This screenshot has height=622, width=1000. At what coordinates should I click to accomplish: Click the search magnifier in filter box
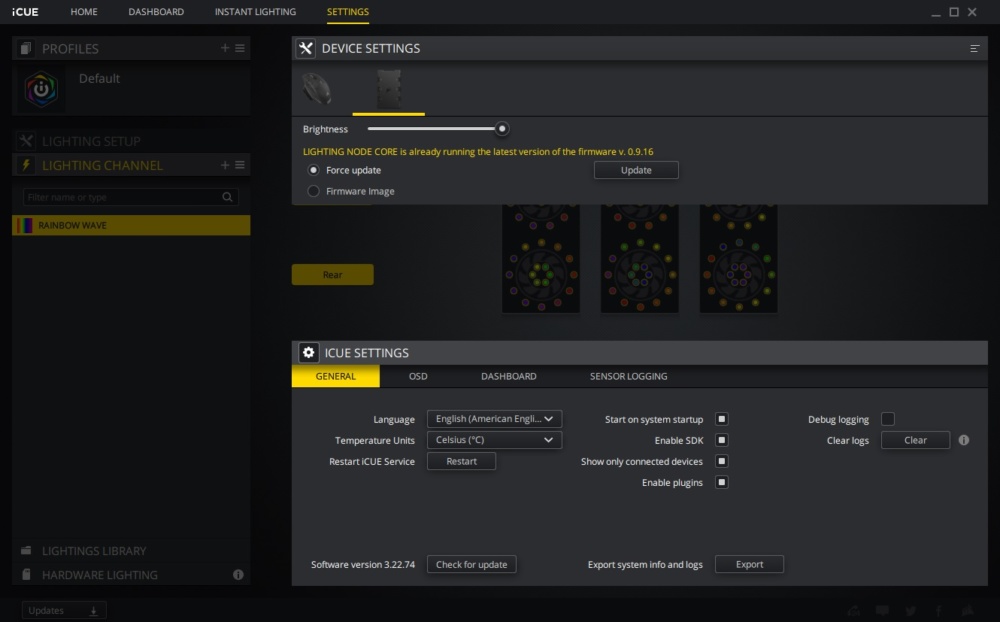point(227,197)
